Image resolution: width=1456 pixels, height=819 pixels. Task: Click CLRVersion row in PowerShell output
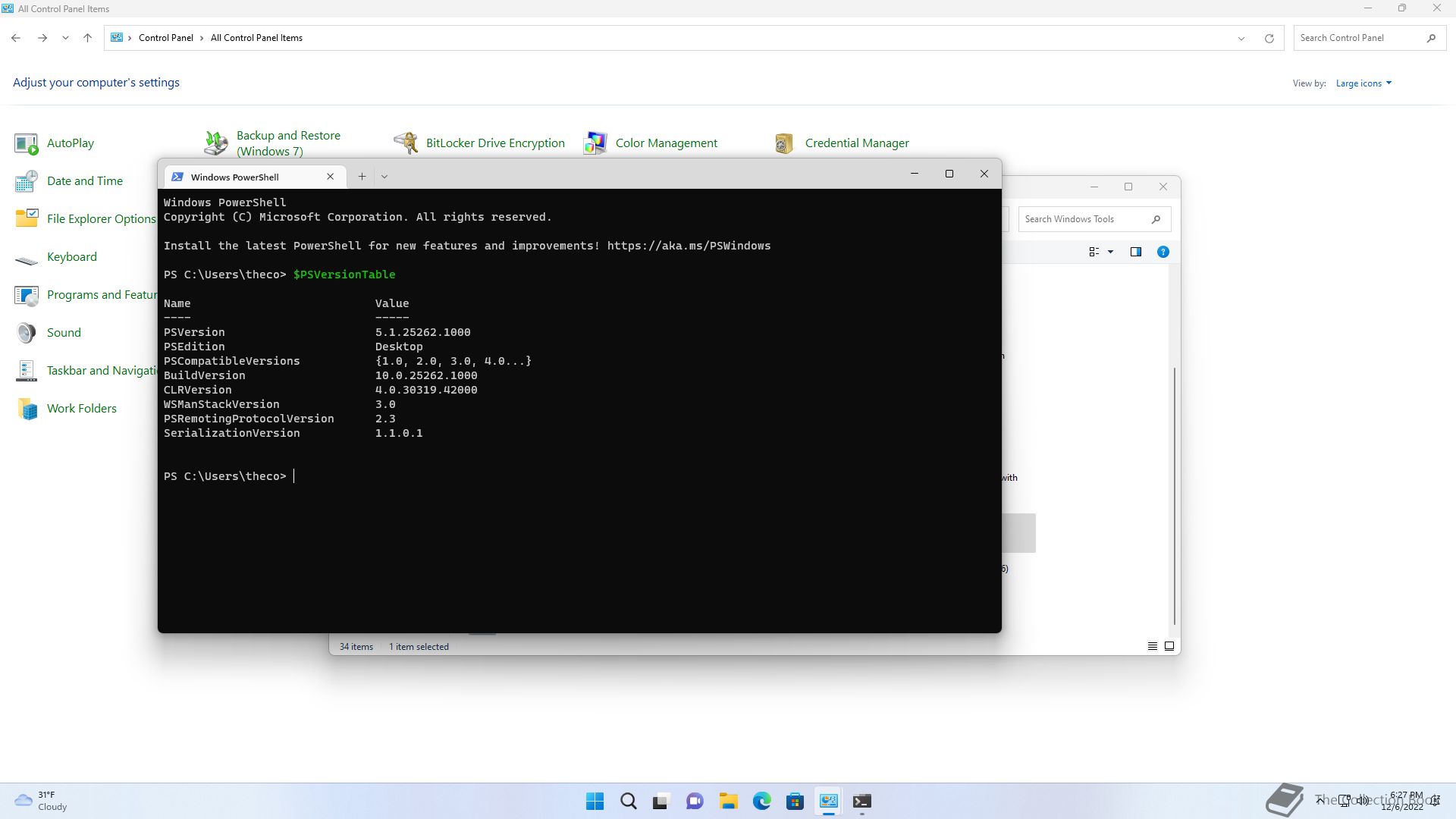(x=320, y=390)
